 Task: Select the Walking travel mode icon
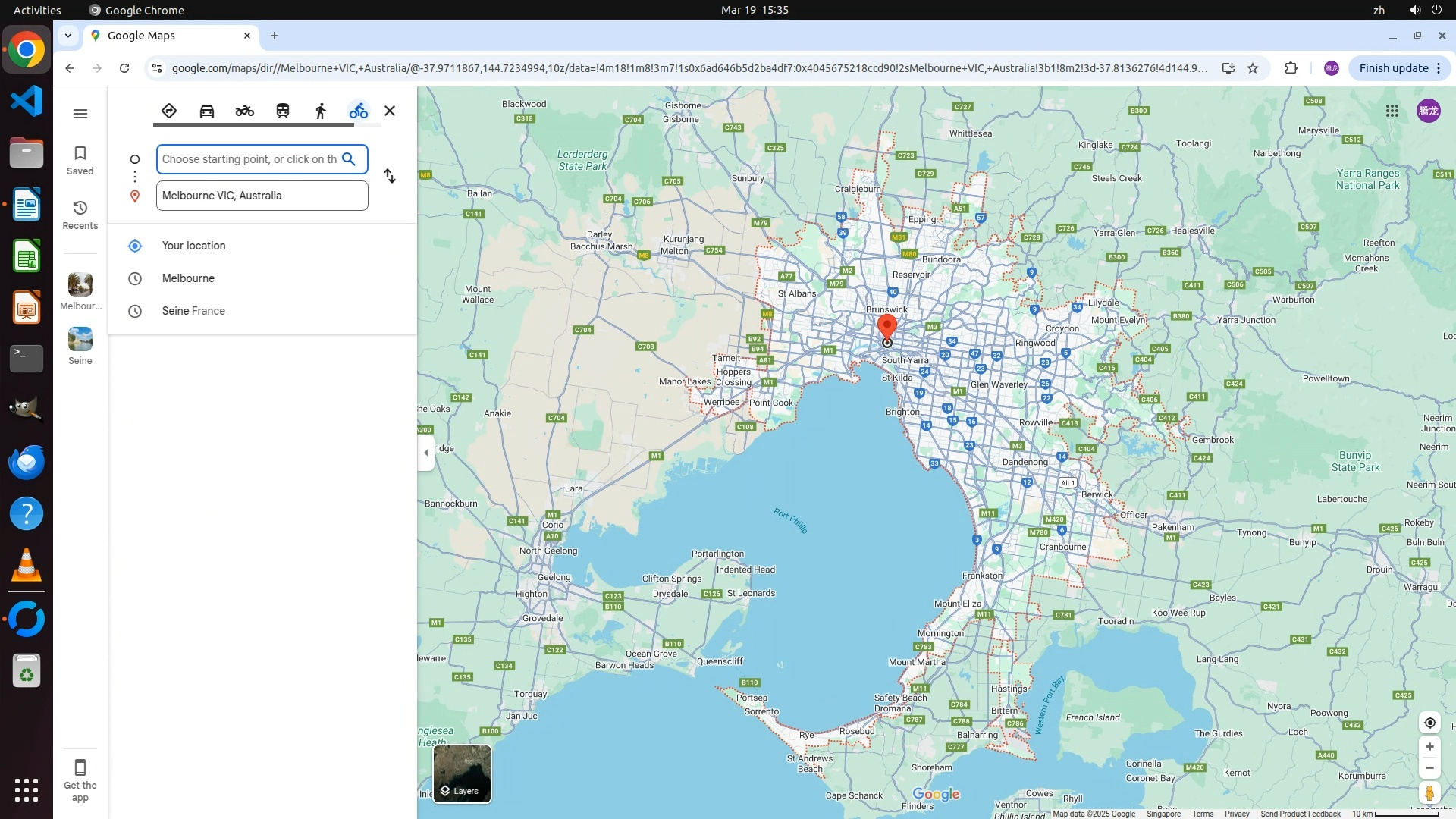click(x=321, y=111)
